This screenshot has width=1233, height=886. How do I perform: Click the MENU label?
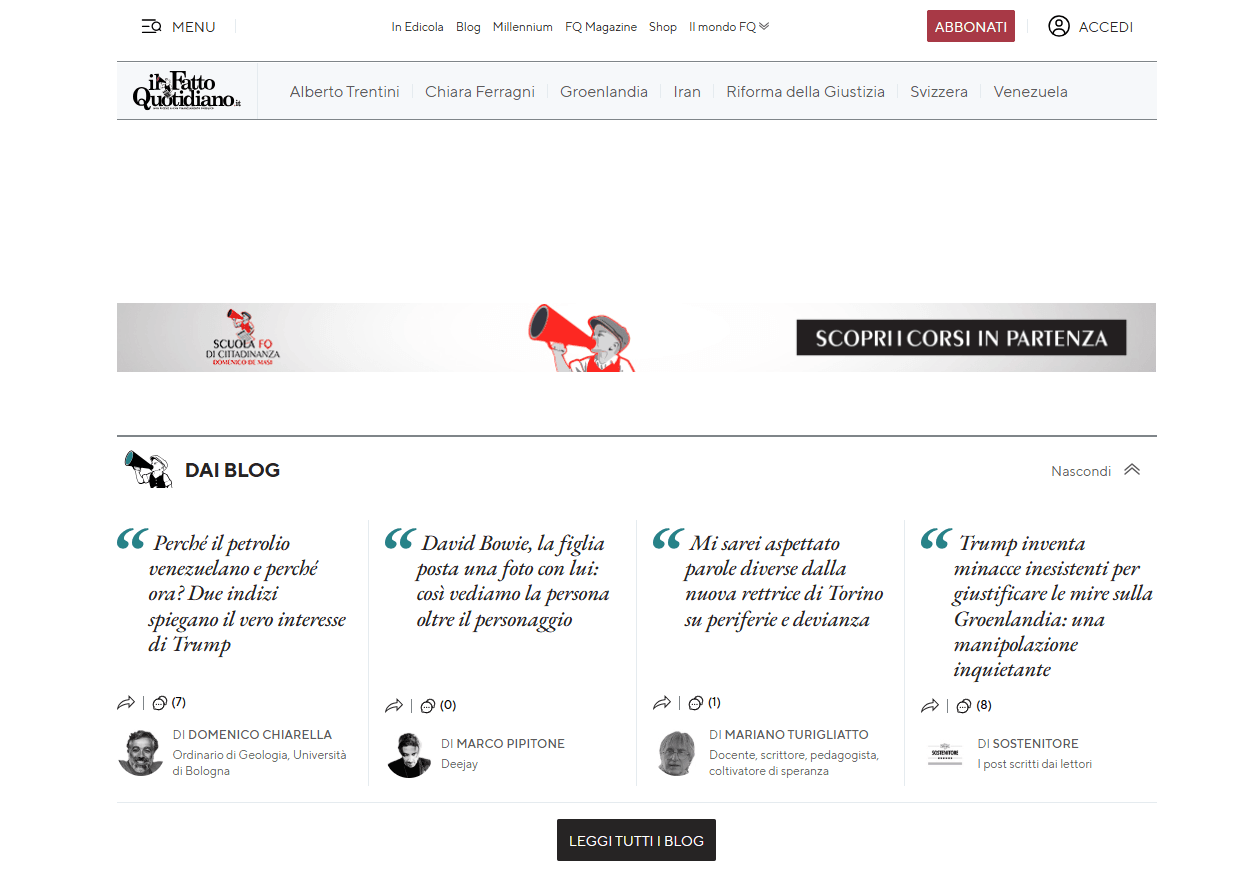194,27
